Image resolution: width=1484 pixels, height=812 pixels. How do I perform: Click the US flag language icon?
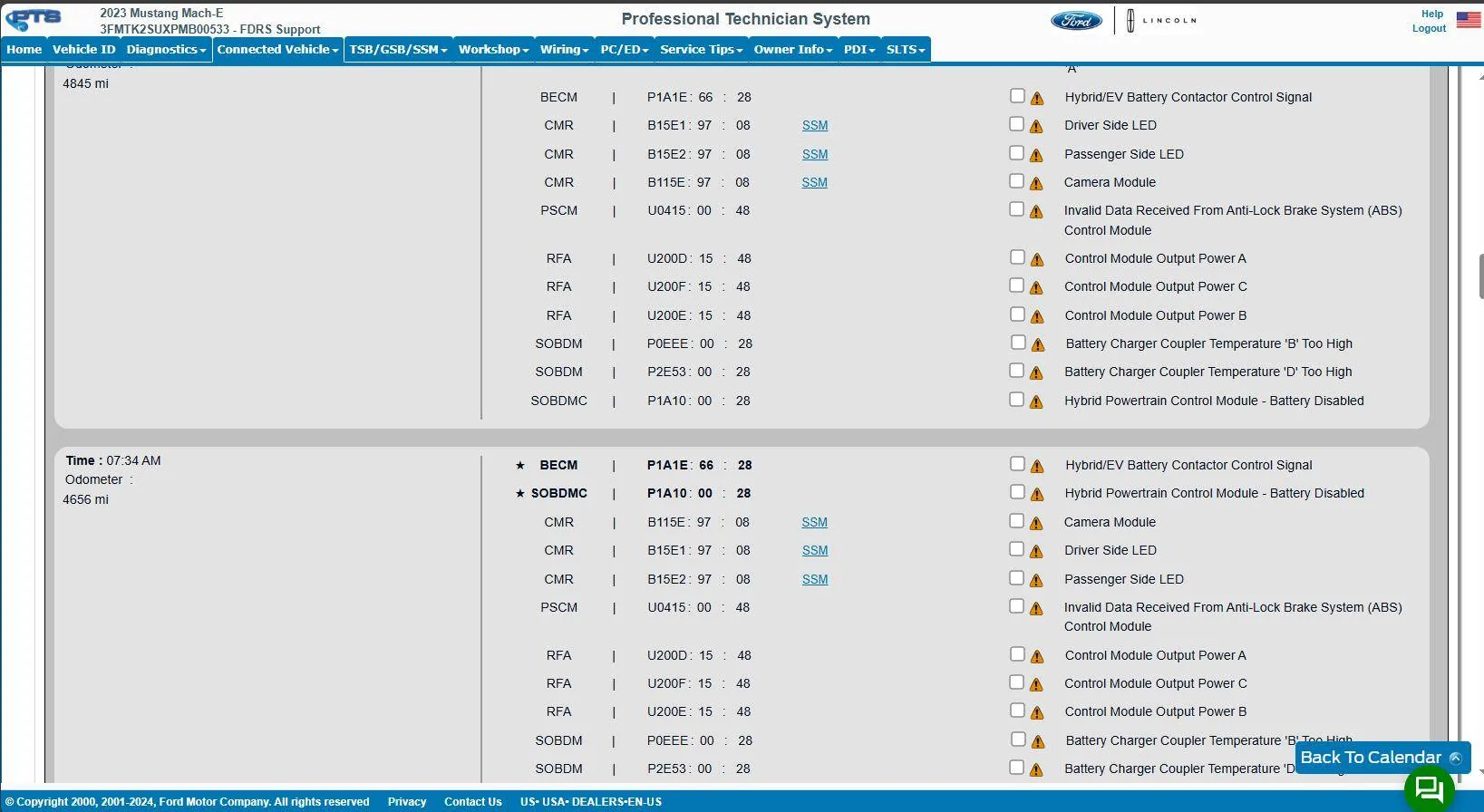[1469, 20]
